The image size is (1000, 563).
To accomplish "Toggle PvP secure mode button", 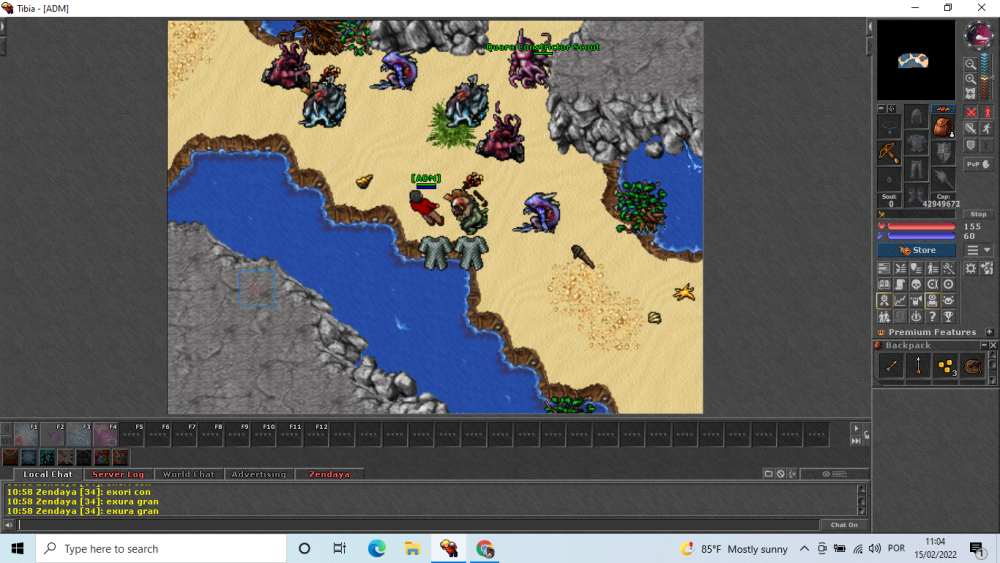I will (x=979, y=164).
